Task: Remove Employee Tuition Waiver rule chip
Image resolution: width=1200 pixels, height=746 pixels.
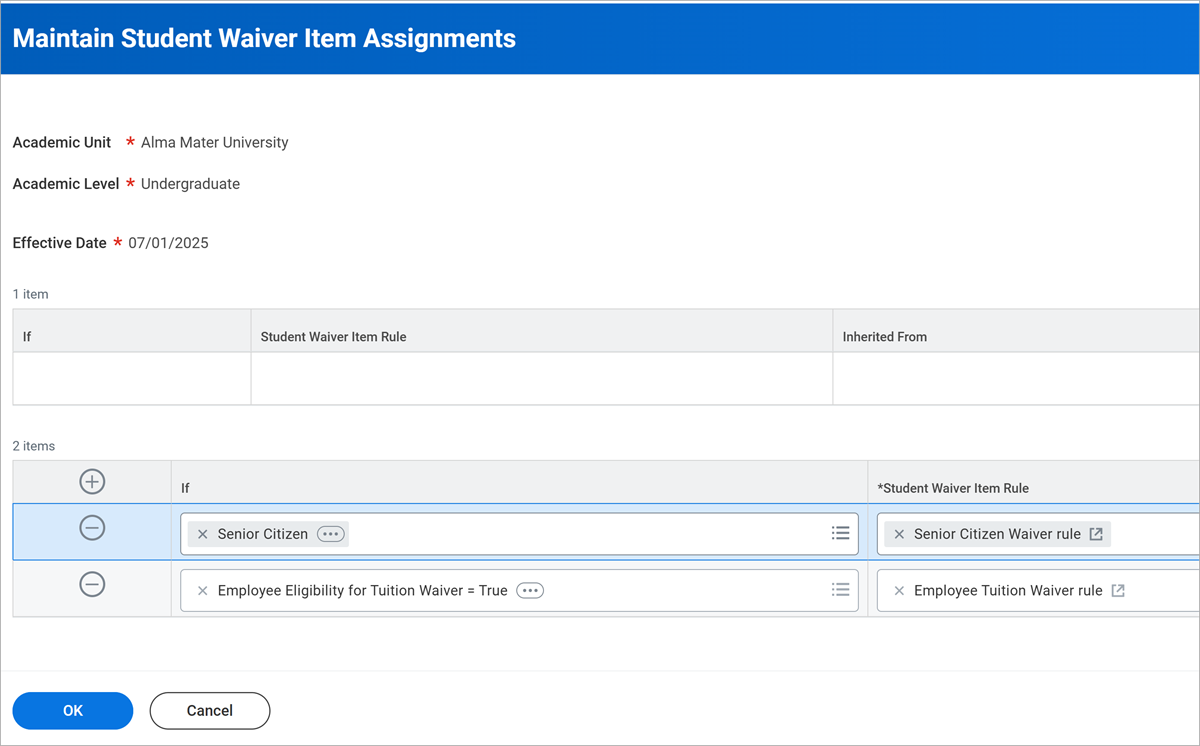Action: (899, 591)
